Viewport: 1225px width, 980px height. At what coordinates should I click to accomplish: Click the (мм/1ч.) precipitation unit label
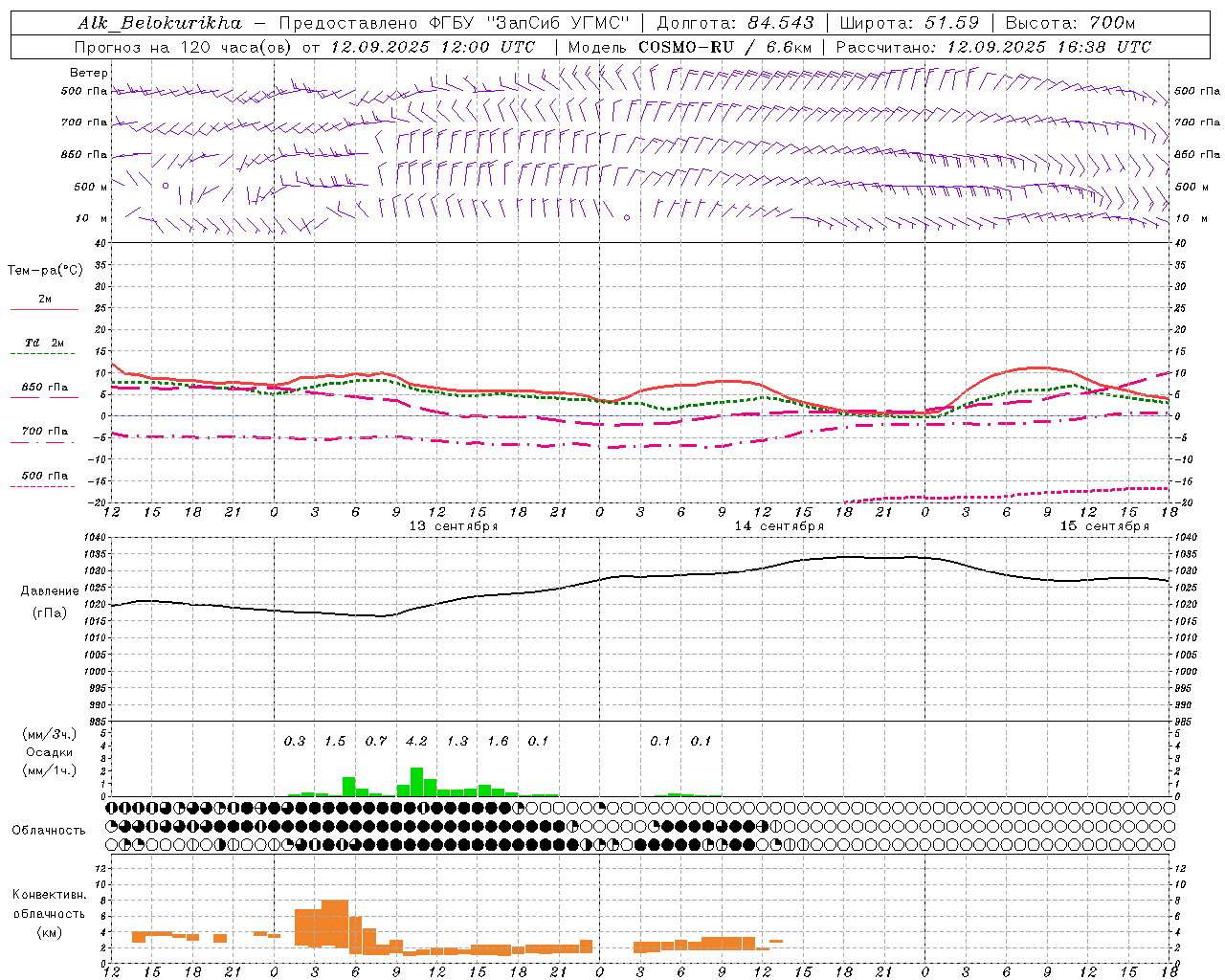(x=49, y=770)
